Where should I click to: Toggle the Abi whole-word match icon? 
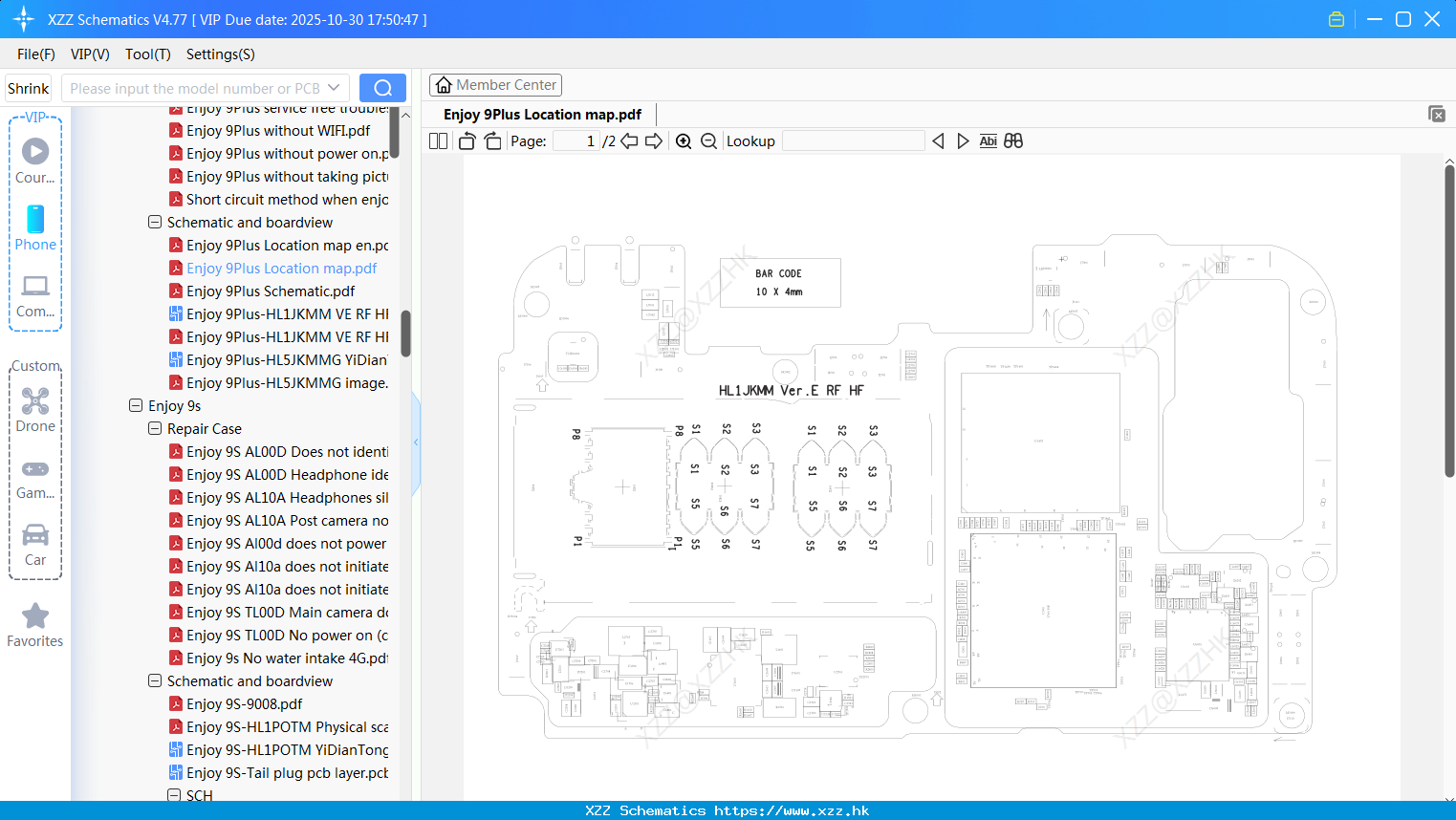989,140
